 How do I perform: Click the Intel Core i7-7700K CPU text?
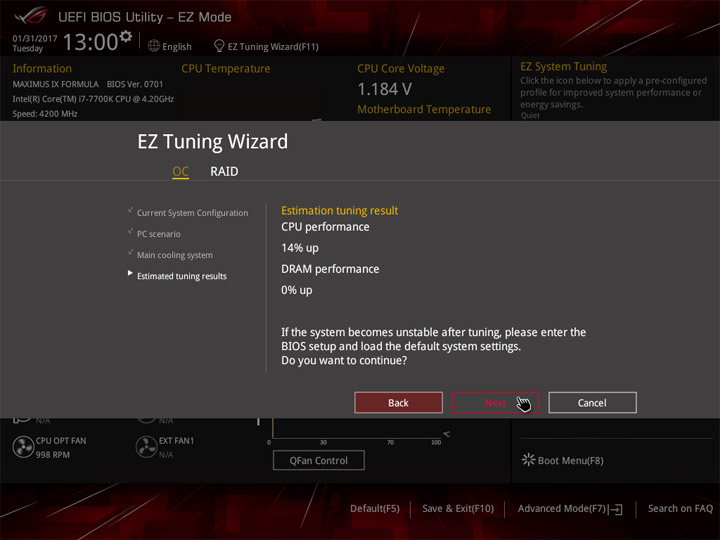pos(93,99)
